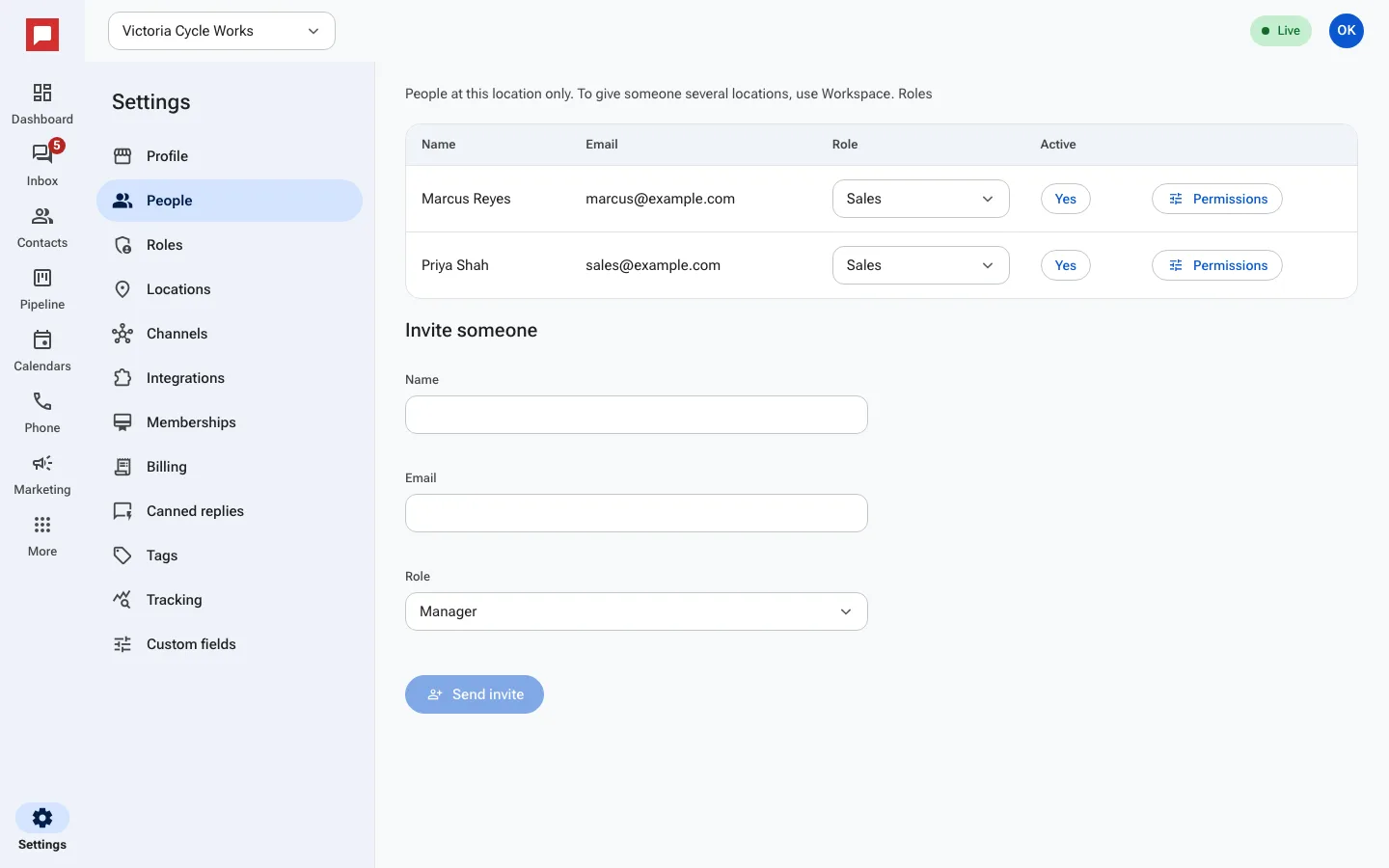Open the Pipeline board icon
Image resolution: width=1389 pixels, height=868 pixels.
tap(42, 278)
